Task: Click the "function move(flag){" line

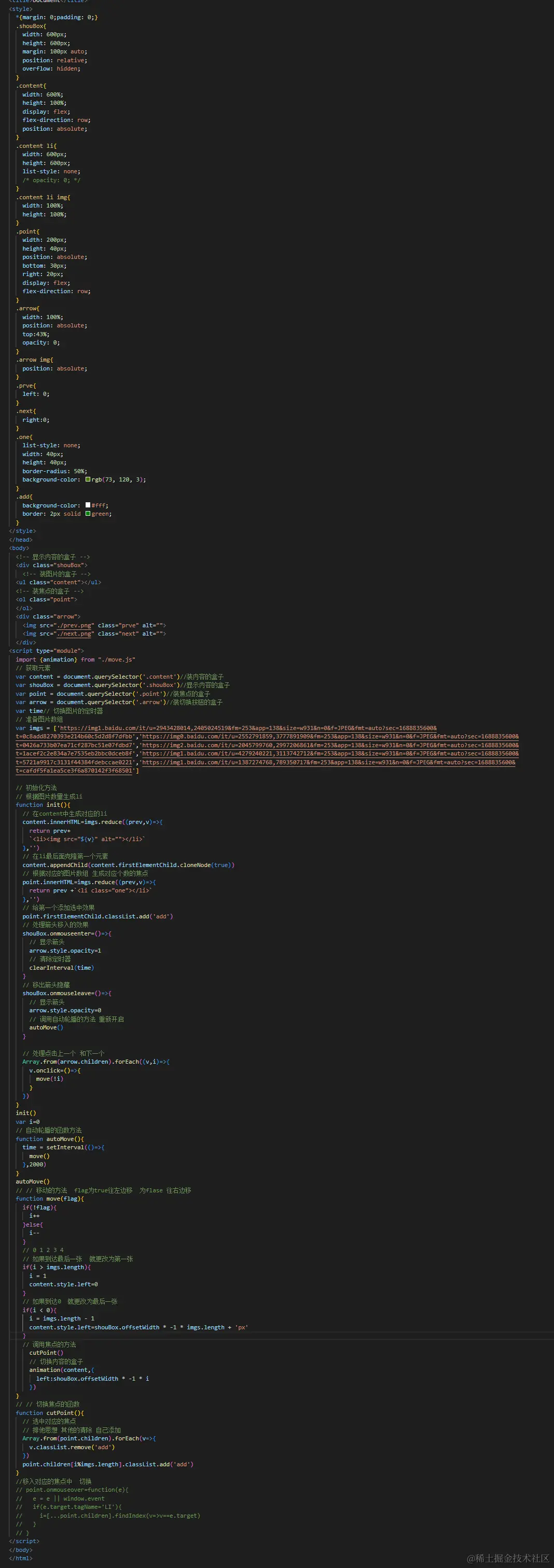Action: 50,1199
